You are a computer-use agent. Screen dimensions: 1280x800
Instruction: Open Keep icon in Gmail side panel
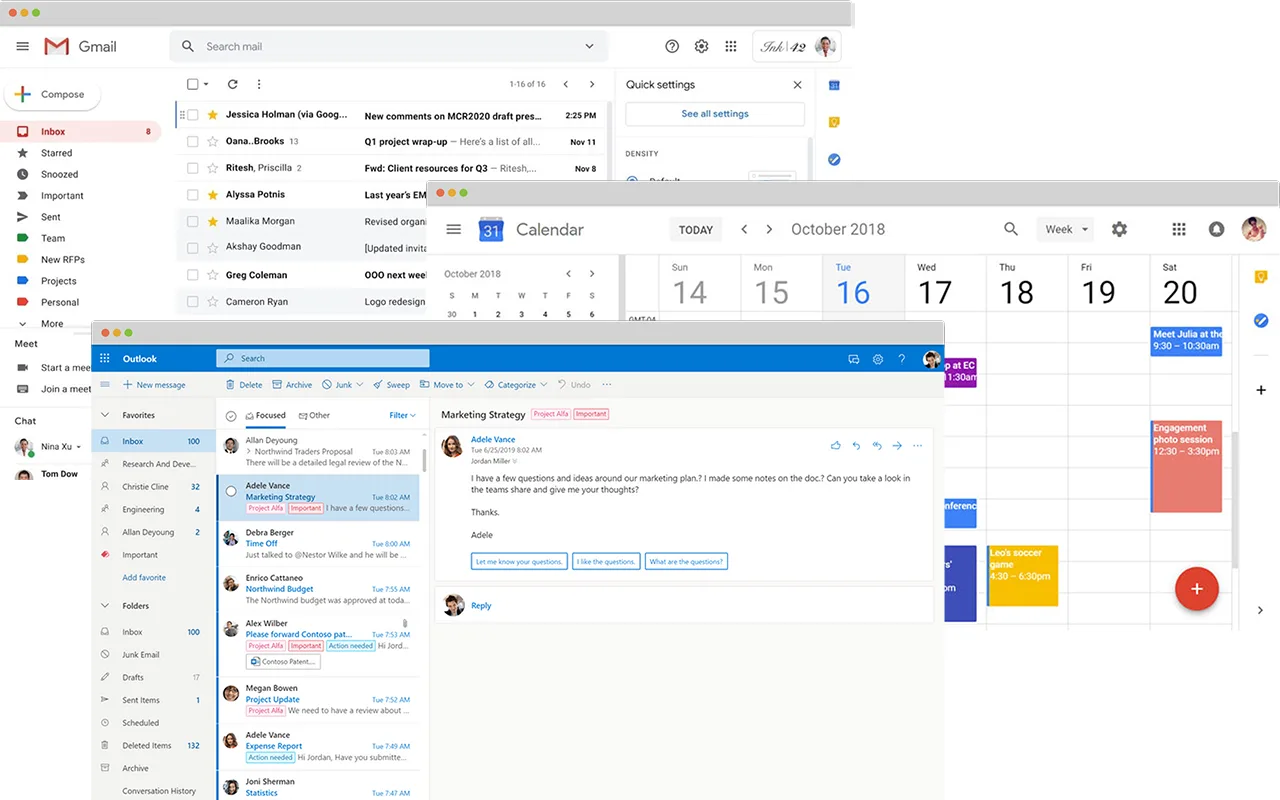pos(834,122)
